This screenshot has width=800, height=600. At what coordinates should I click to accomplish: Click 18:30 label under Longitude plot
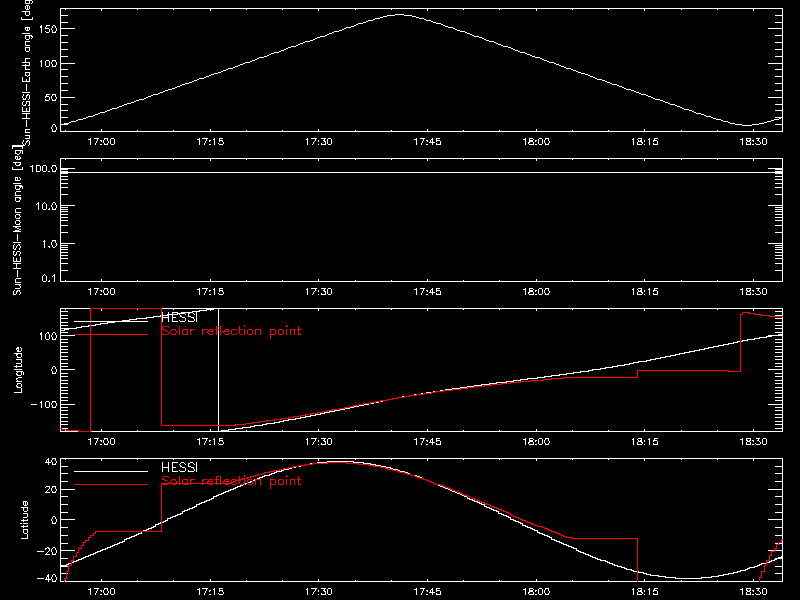tap(754, 442)
